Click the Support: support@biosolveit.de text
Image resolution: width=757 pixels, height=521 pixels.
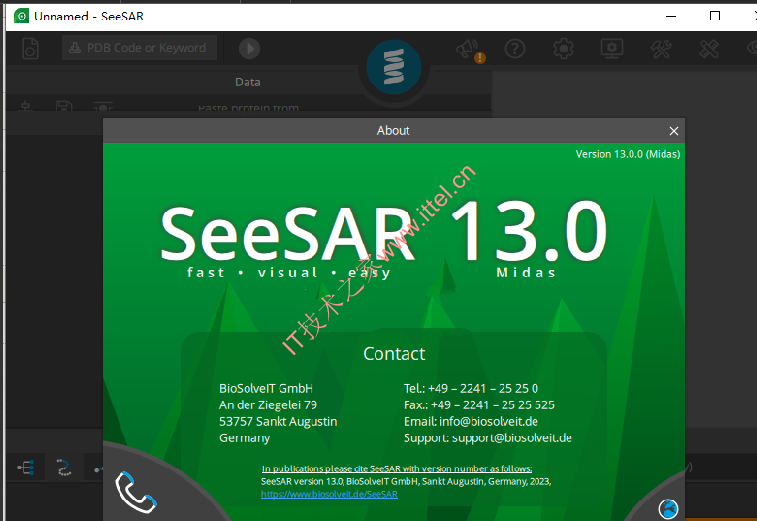(488, 438)
